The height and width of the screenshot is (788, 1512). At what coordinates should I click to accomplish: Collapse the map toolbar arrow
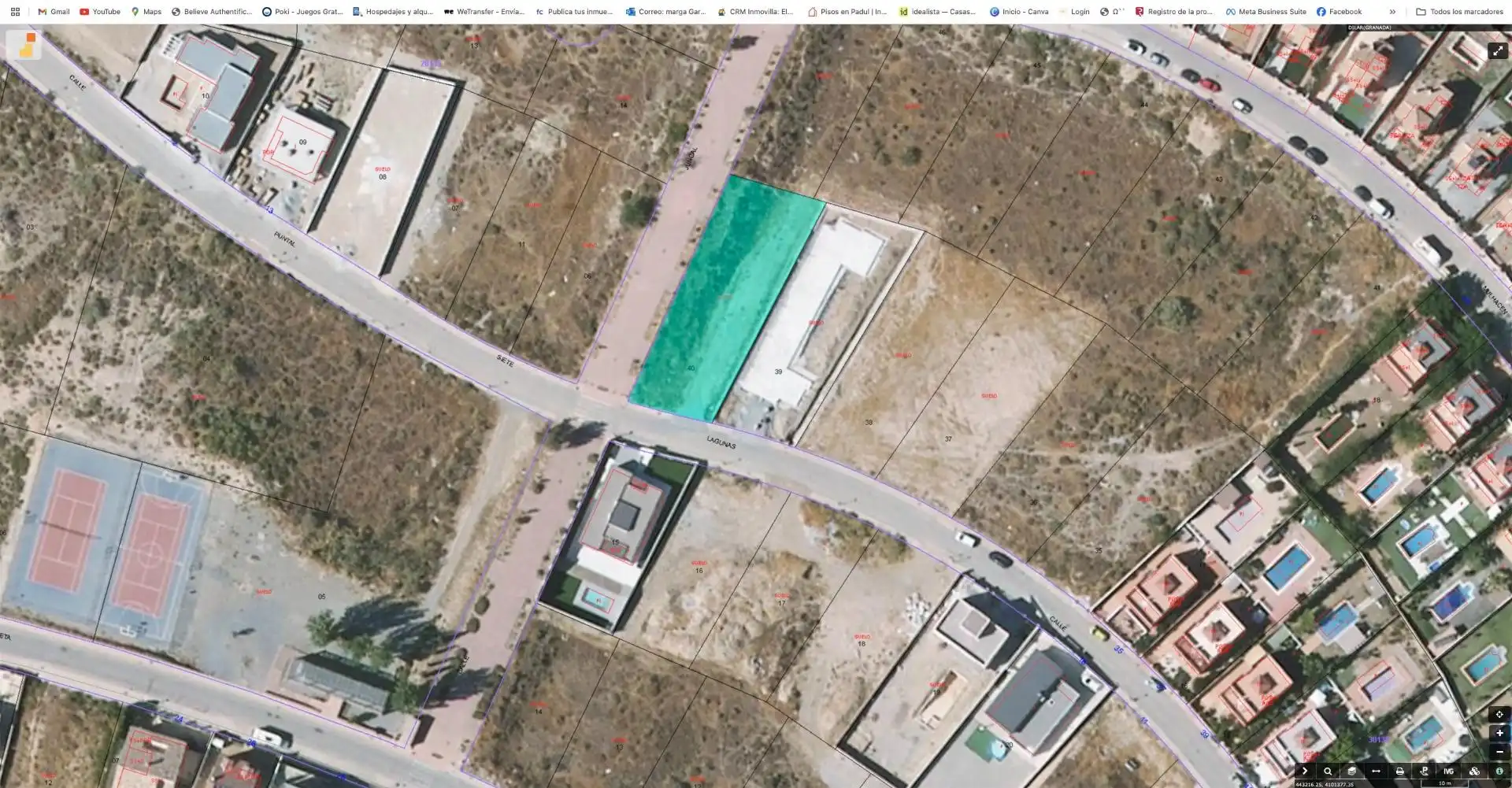click(x=1305, y=771)
